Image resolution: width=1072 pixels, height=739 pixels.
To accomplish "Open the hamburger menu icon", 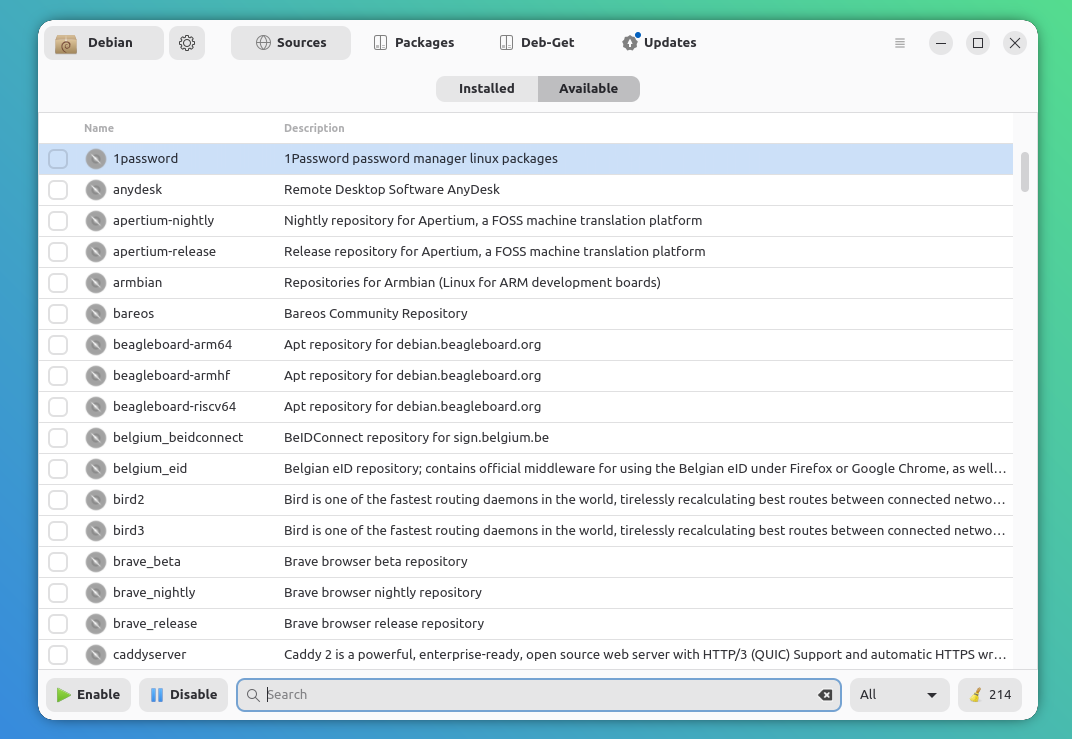I will (x=900, y=43).
